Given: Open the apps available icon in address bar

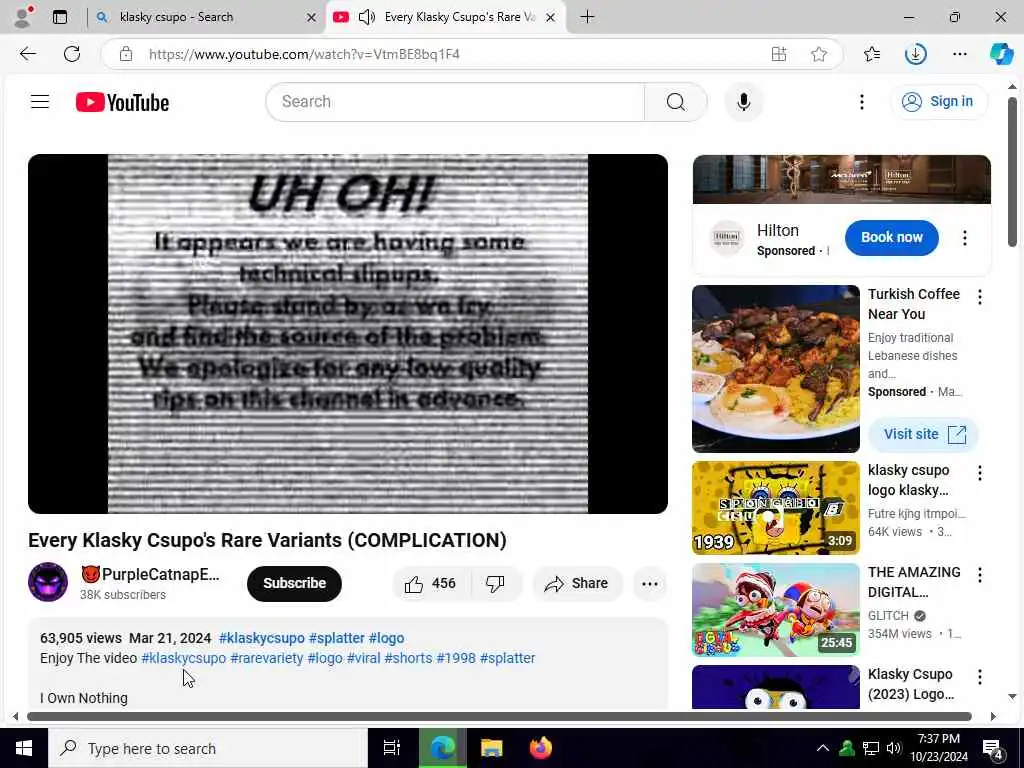Looking at the screenshot, I should pyautogui.click(x=778, y=54).
